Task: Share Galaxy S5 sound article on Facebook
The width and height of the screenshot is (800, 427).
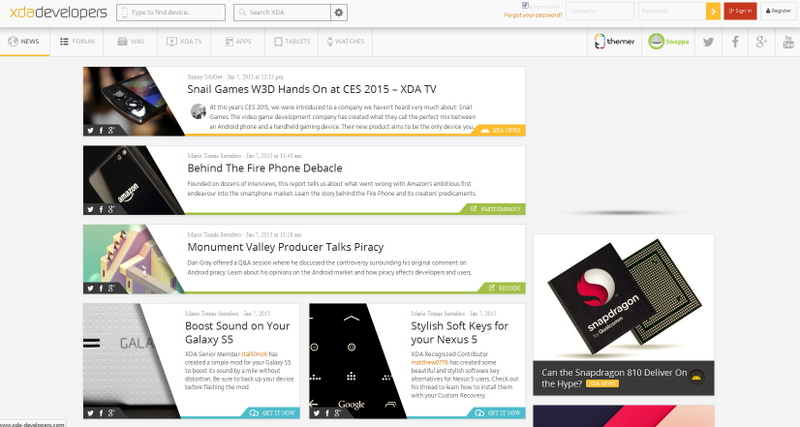Action: pos(101,413)
